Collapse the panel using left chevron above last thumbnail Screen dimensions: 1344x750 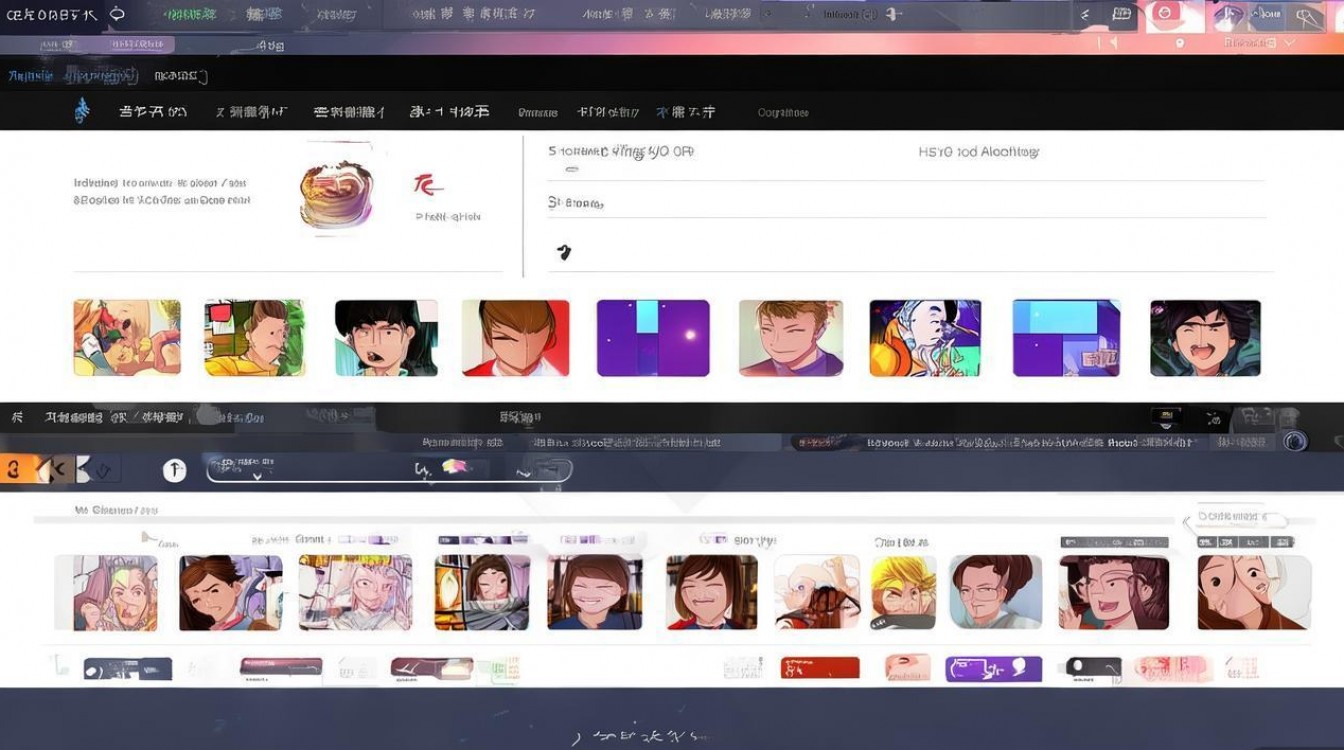click(1188, 521)
